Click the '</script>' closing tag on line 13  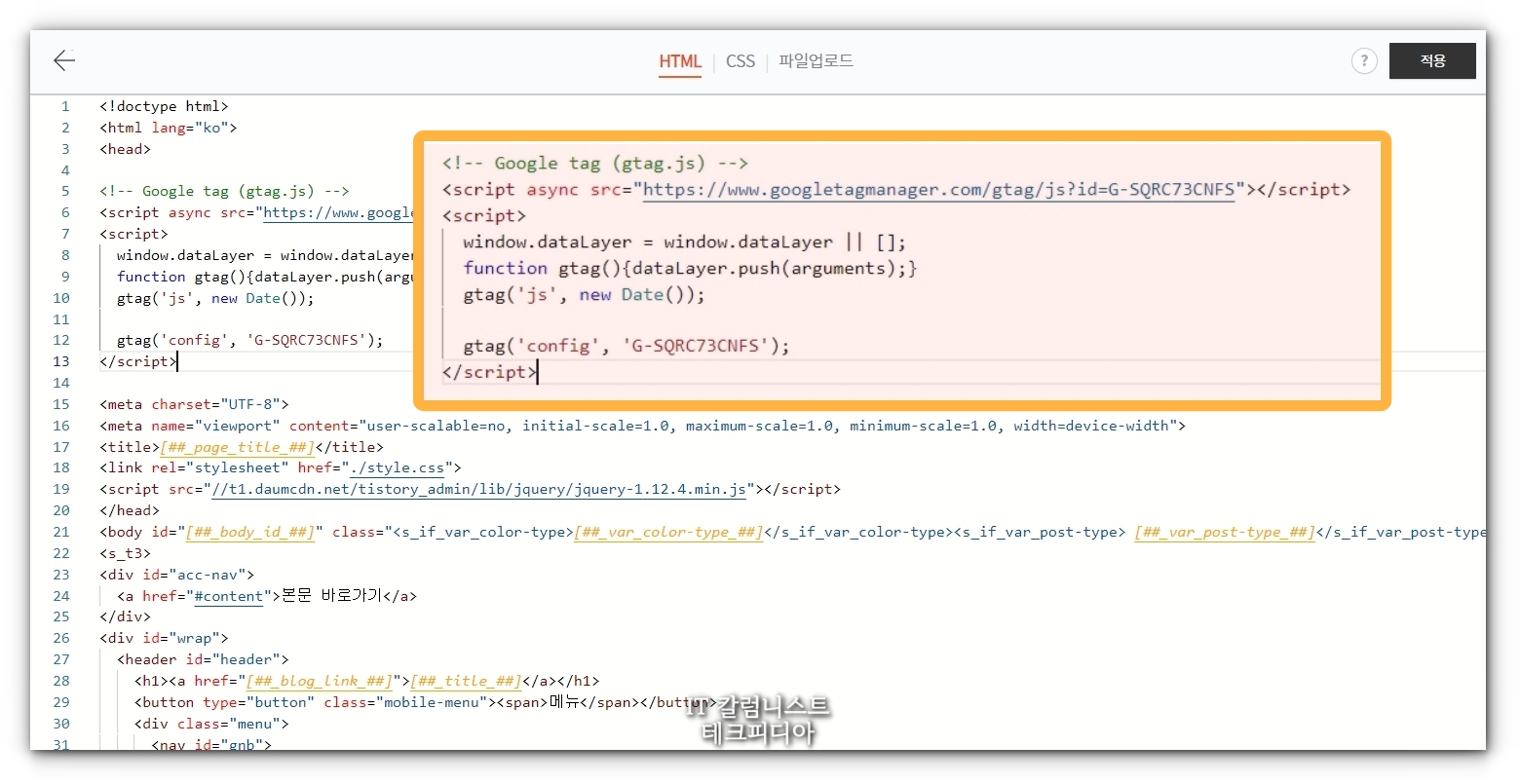[137, 361]
